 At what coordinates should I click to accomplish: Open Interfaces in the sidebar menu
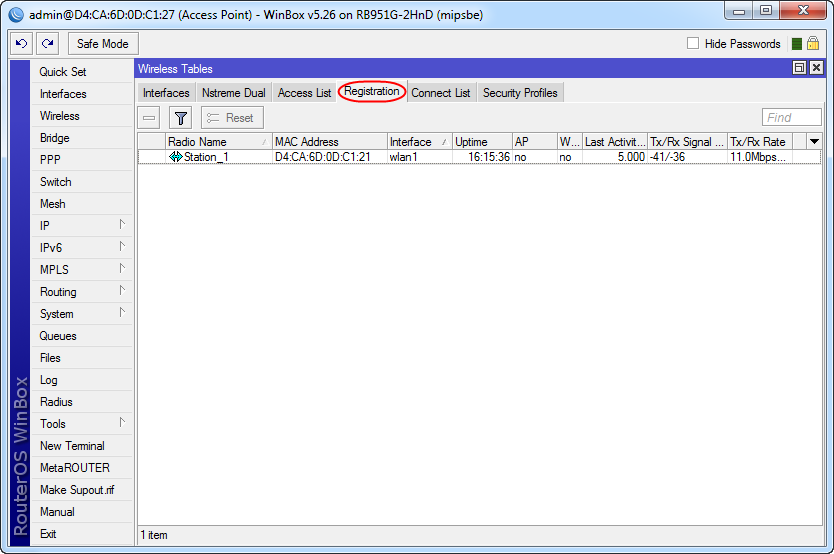point(81,94)
